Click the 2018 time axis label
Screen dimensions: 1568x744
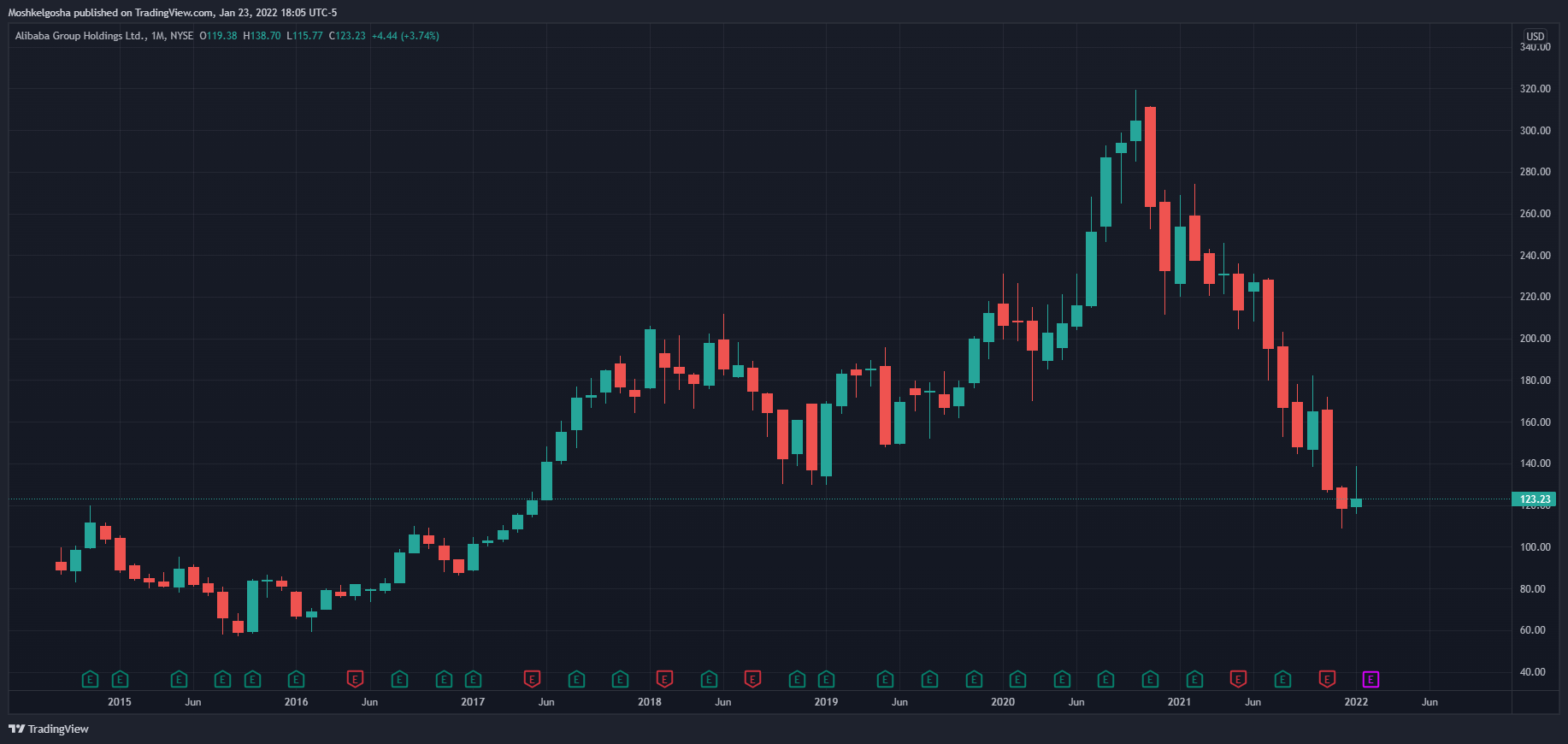pos(650,702)
